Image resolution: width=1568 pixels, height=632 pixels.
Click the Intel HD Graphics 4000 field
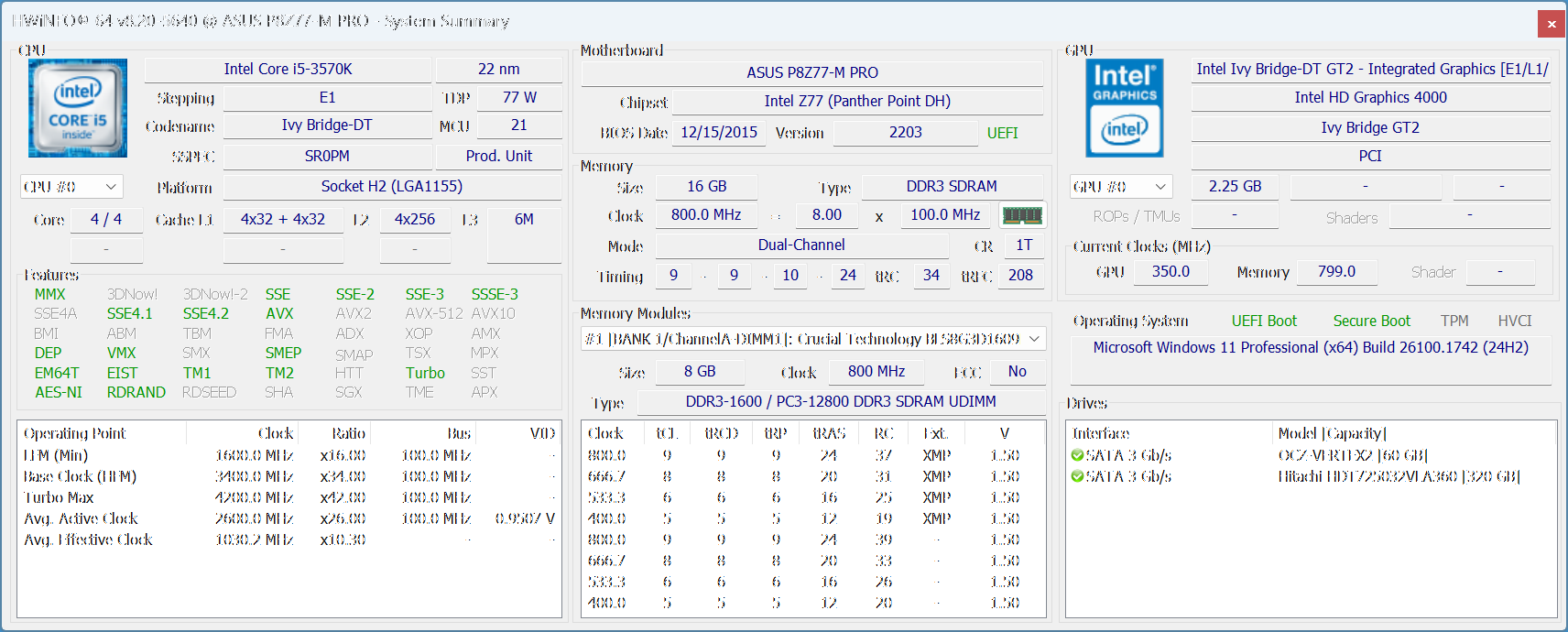click(x=1370, y=98)
